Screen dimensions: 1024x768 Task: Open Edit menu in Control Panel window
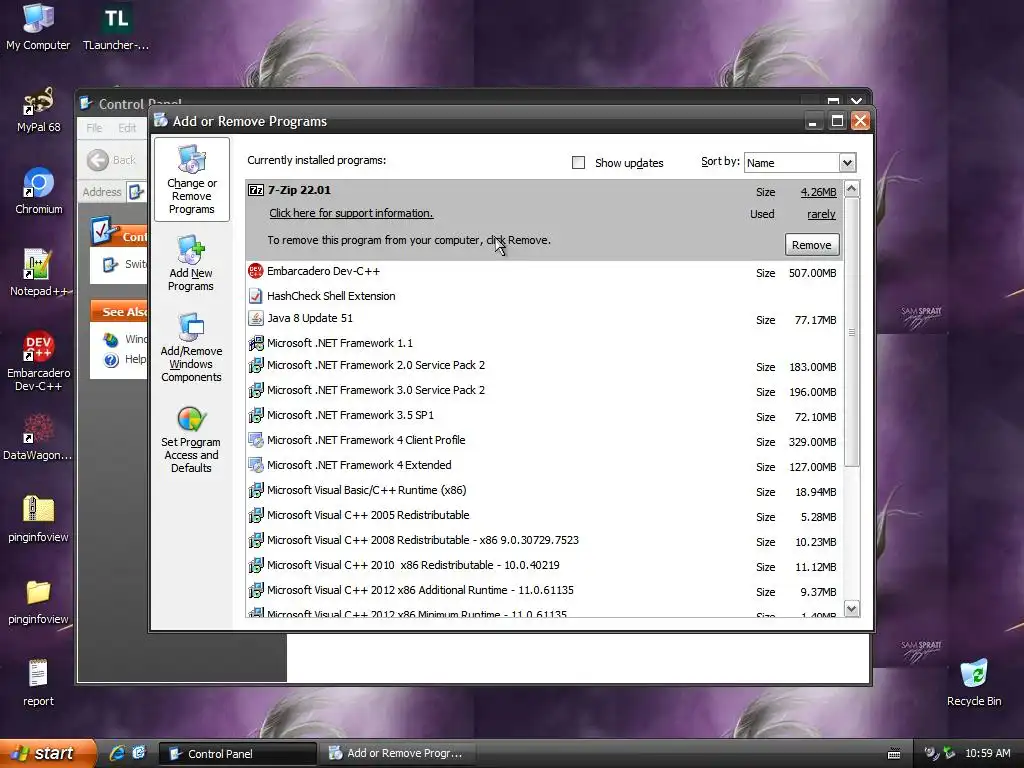click(x=127, y=127)
